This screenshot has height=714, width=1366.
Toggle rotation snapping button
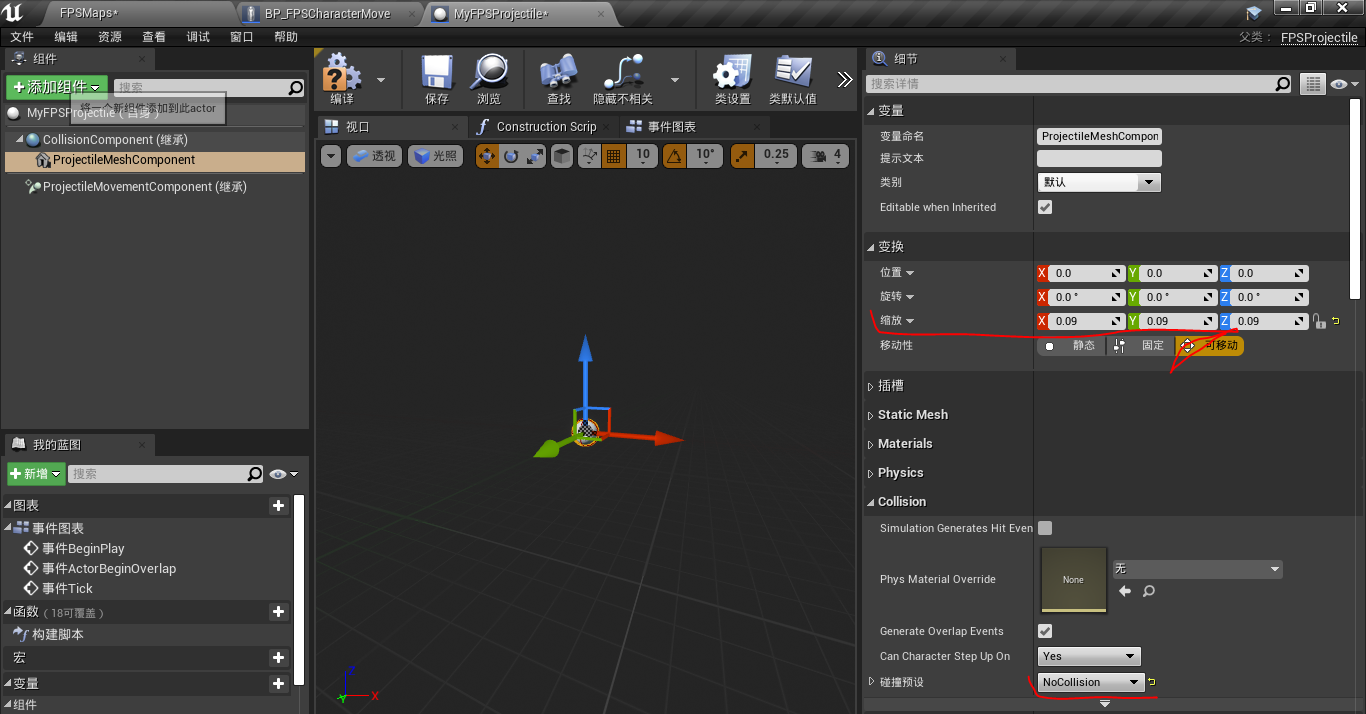(675, 155)
